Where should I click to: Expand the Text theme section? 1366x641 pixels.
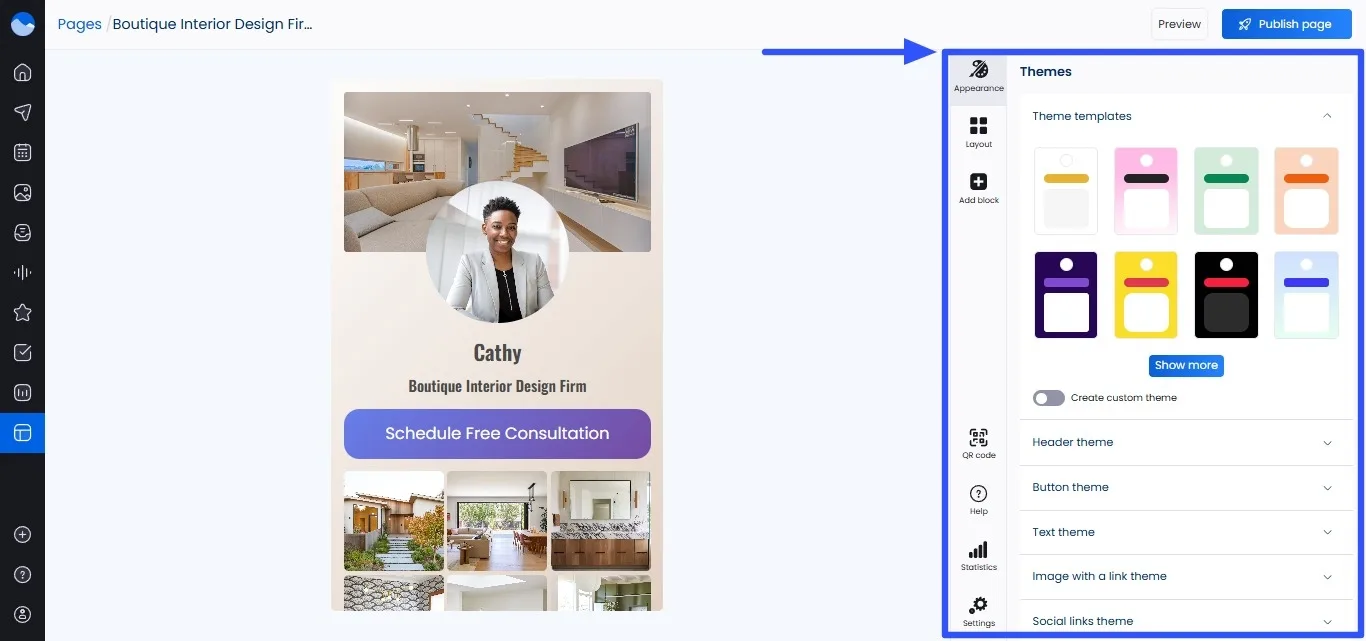point(1185,532)
